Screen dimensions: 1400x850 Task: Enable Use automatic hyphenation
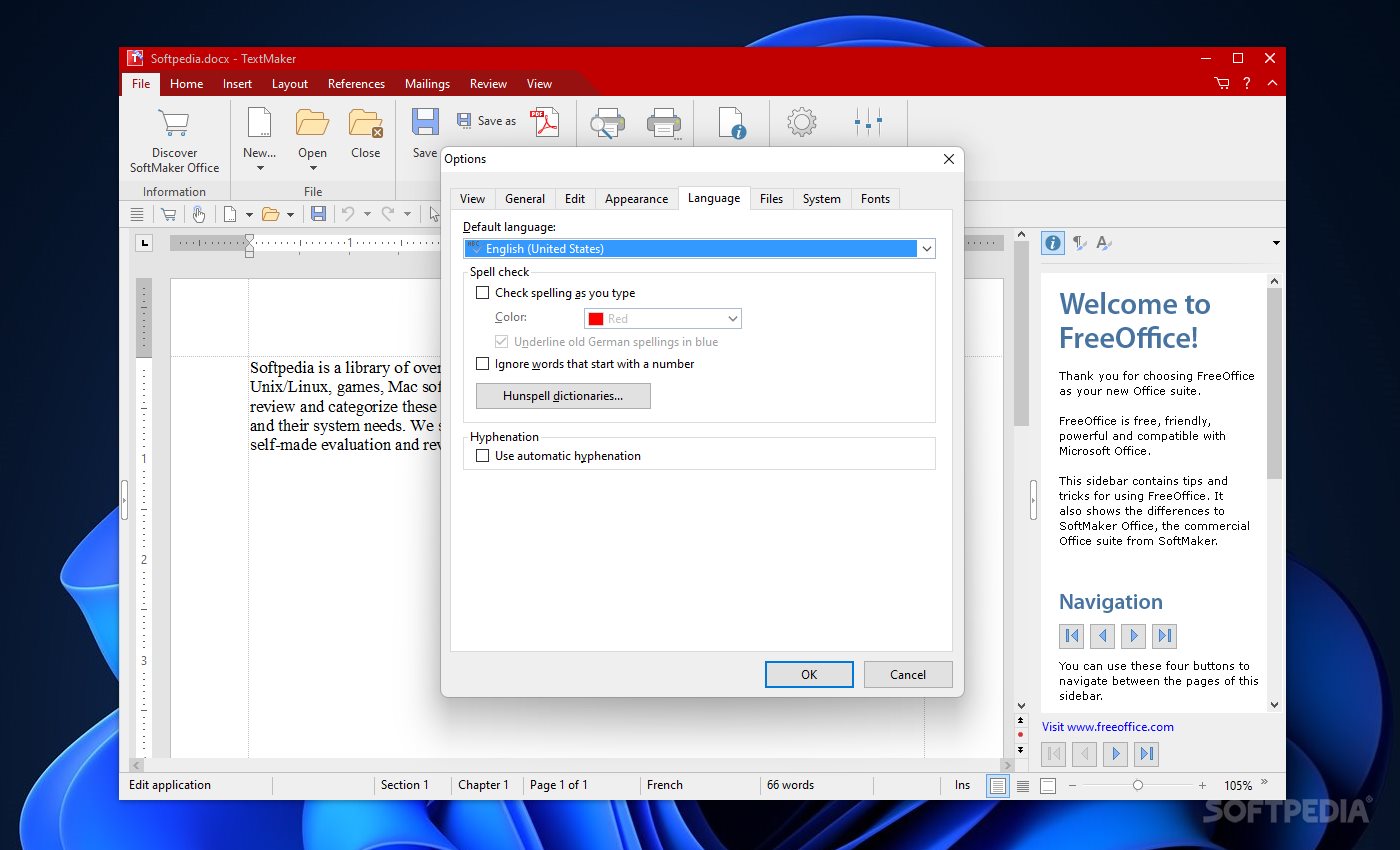(483, 456)
